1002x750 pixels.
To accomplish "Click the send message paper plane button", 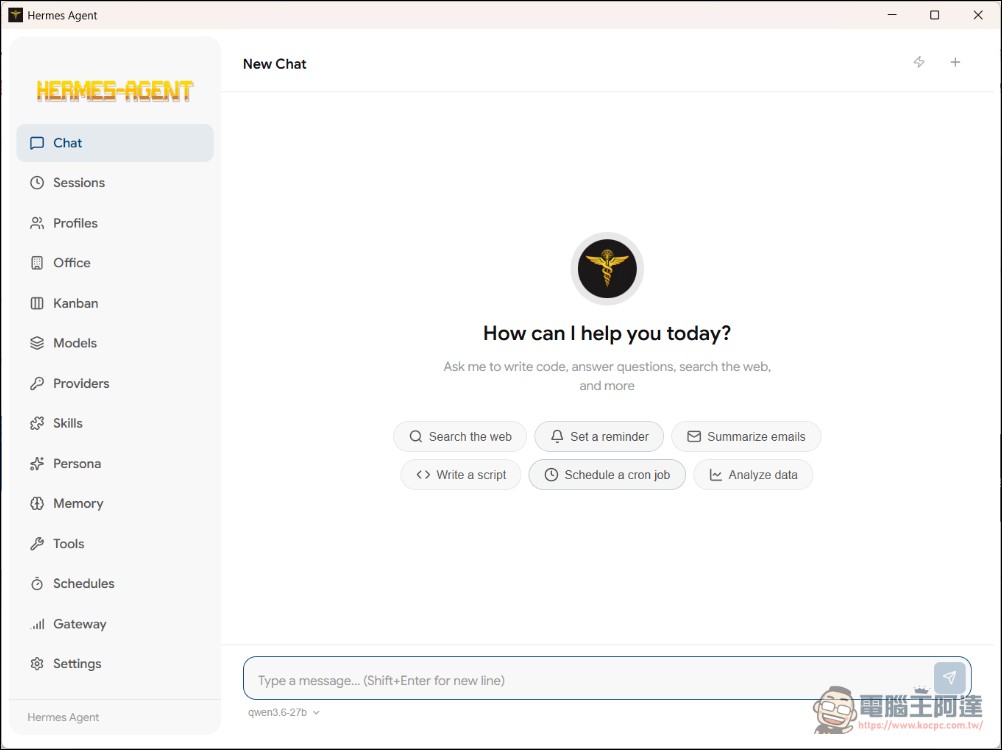I will (x=949, y=678).
